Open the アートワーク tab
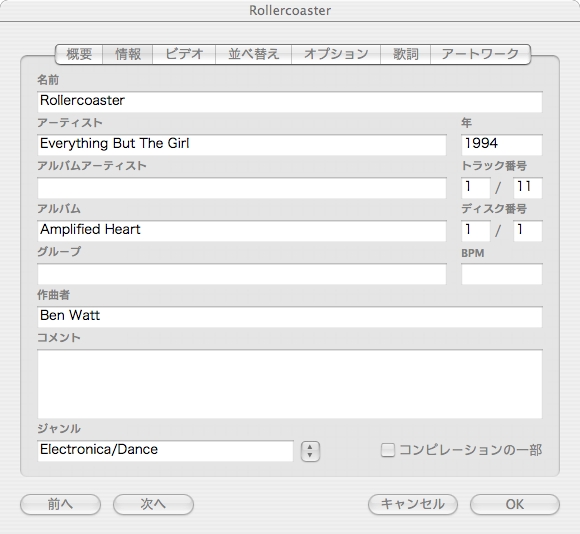This screenshot has width=580, height=534. [480, 54]
